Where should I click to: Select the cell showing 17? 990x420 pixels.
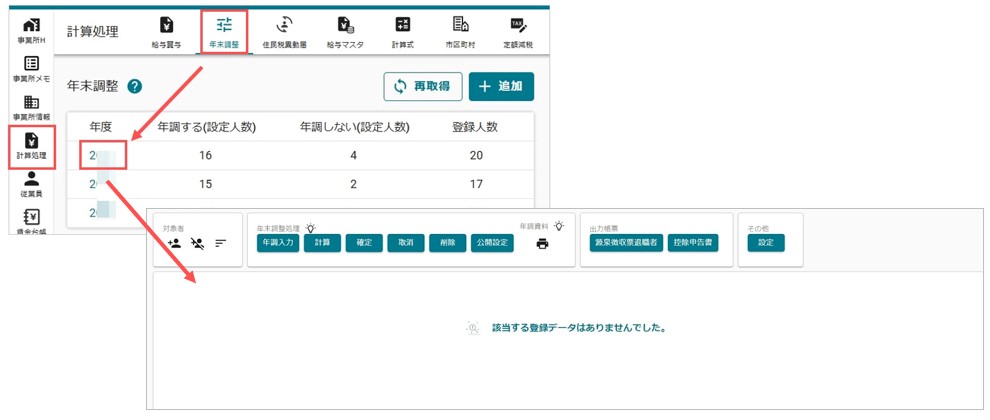click(x=476, y=184)
